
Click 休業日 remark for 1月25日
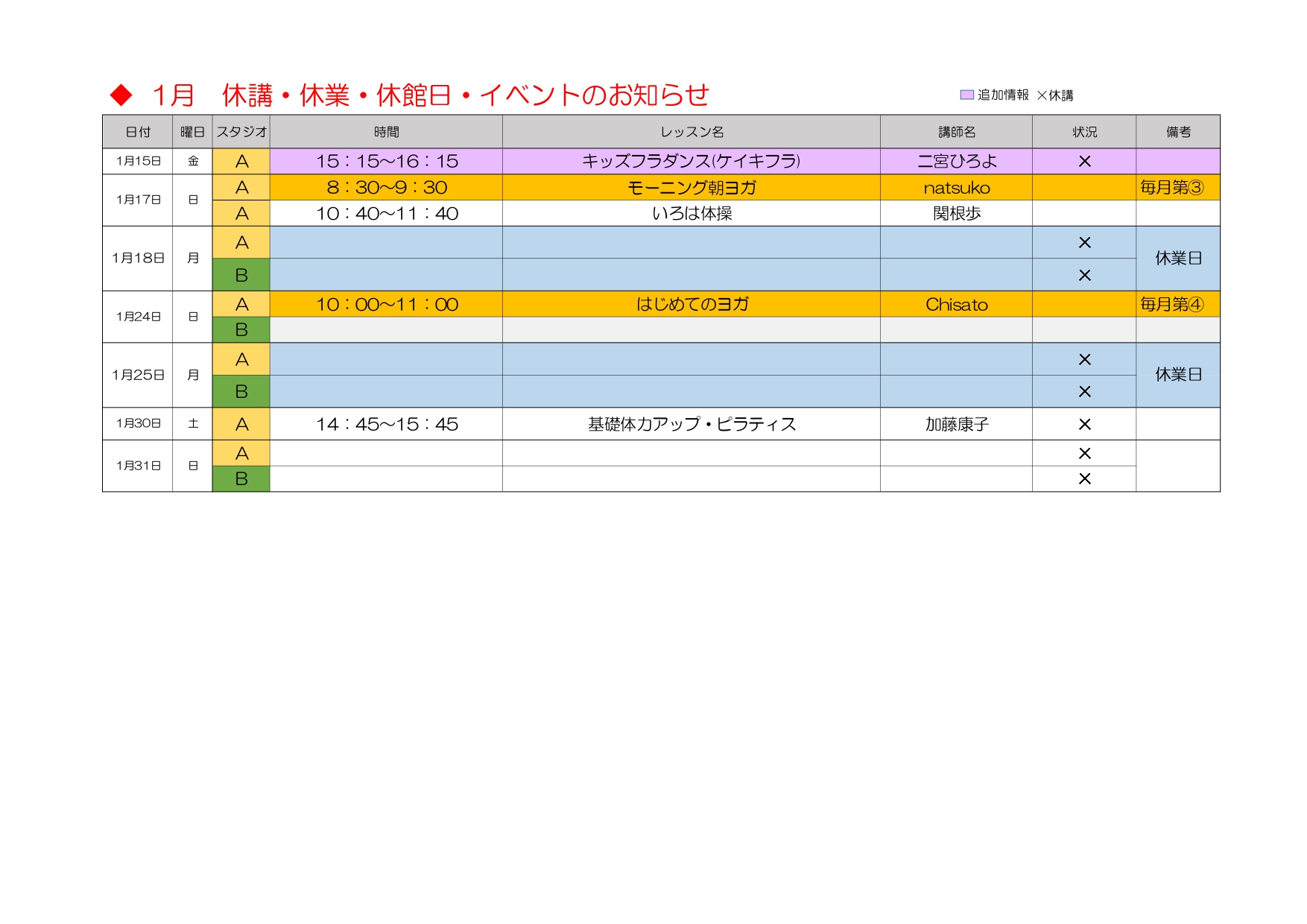coord(1178,375)
